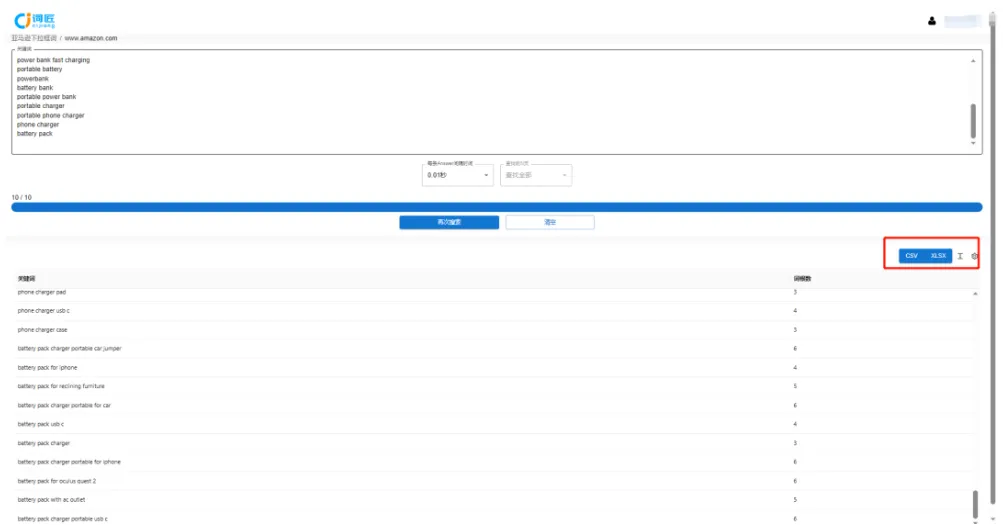Click the blue search-again button

click(449, 222)
